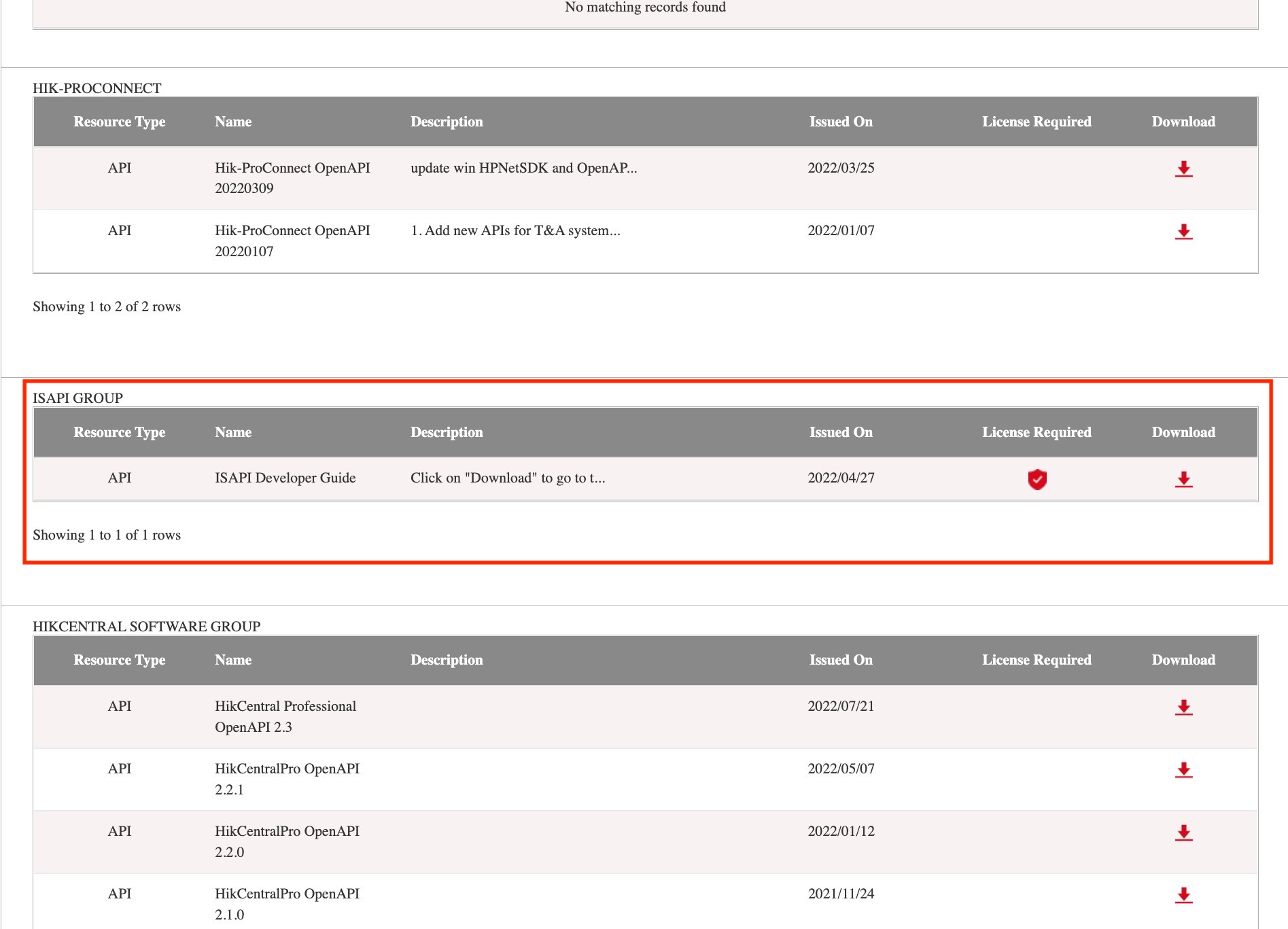
Task: Click HikCentral Professional OpenAPI 2.3 name
Action: pos(285,716)
